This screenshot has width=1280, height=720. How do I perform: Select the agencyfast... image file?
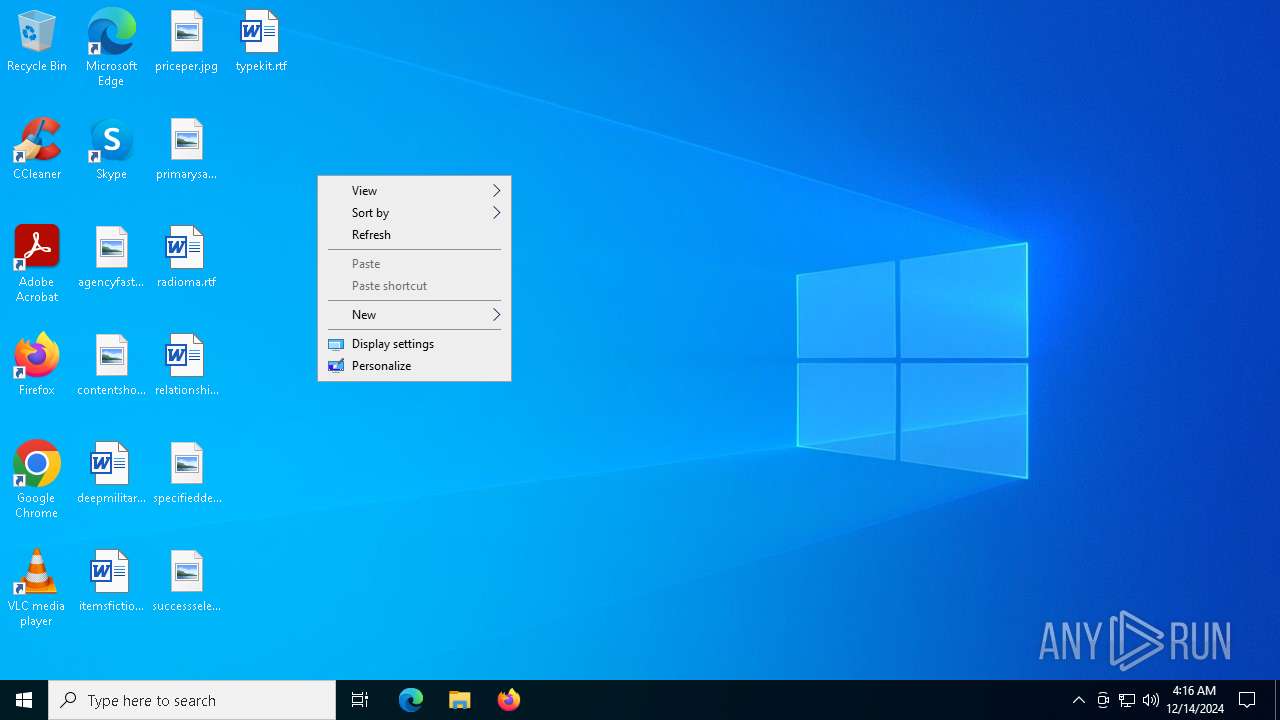(x=111, y=257)
